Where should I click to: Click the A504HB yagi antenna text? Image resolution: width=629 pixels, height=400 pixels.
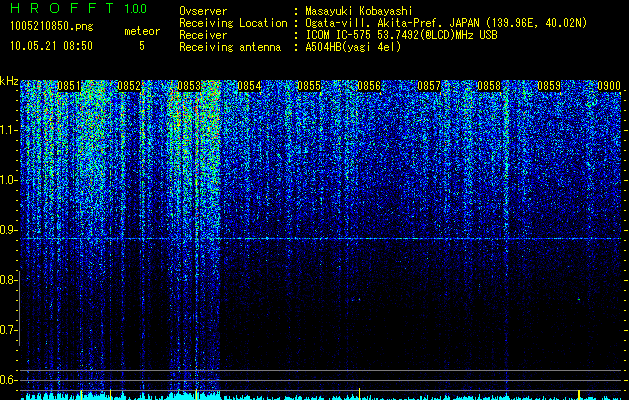[353, 47]
